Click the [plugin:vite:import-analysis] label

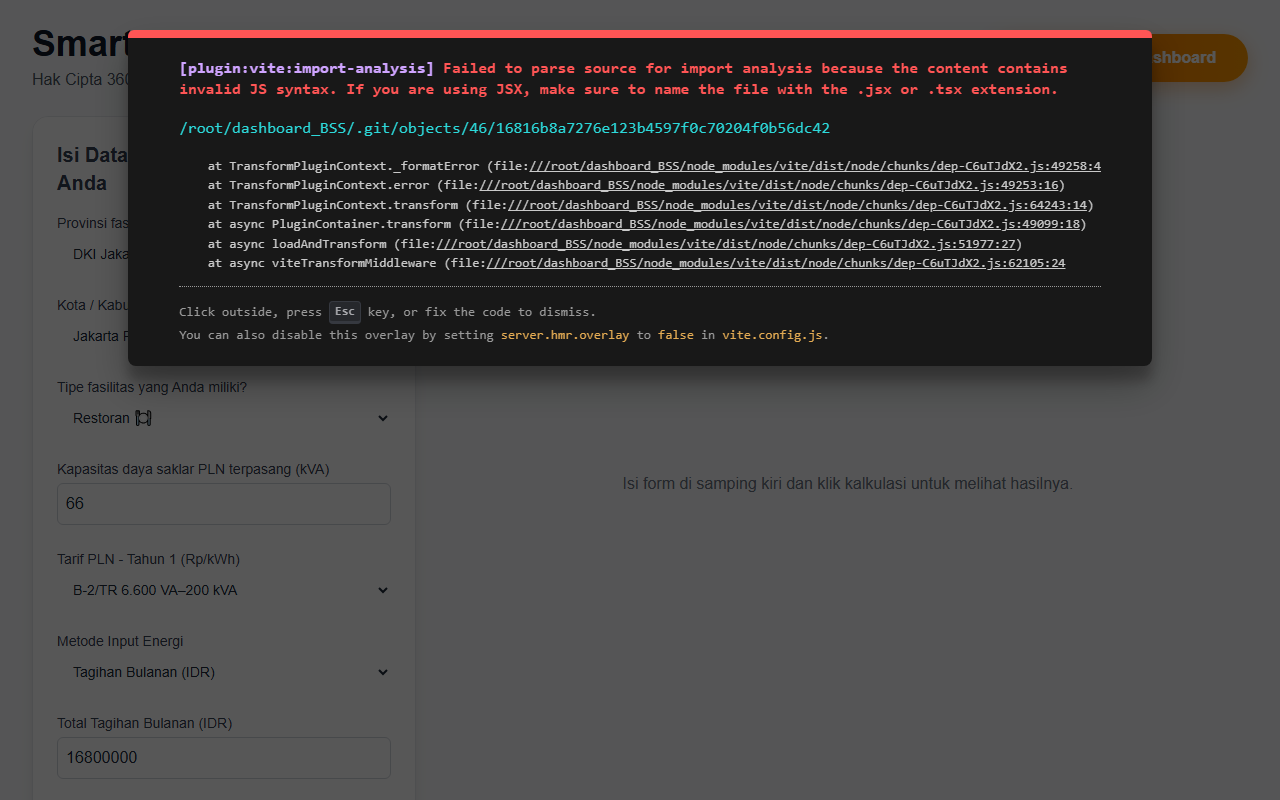tap(307, 68)
